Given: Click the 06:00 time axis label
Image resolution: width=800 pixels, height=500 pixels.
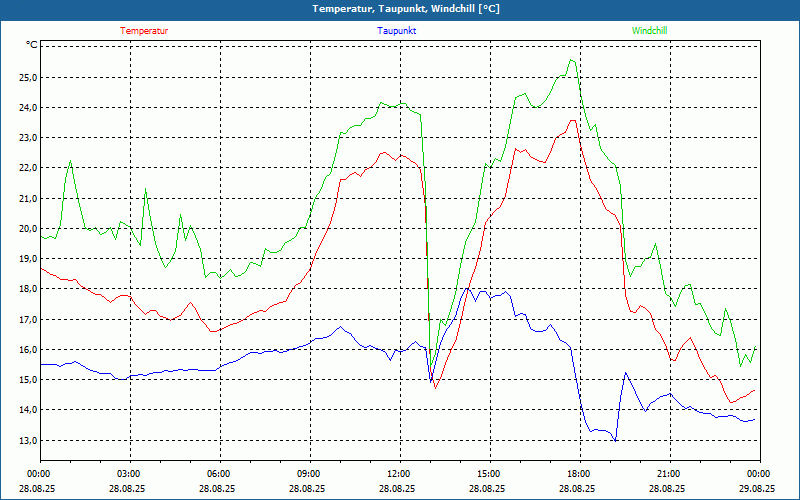Looking at the screenshot, I should coord(218,474).
